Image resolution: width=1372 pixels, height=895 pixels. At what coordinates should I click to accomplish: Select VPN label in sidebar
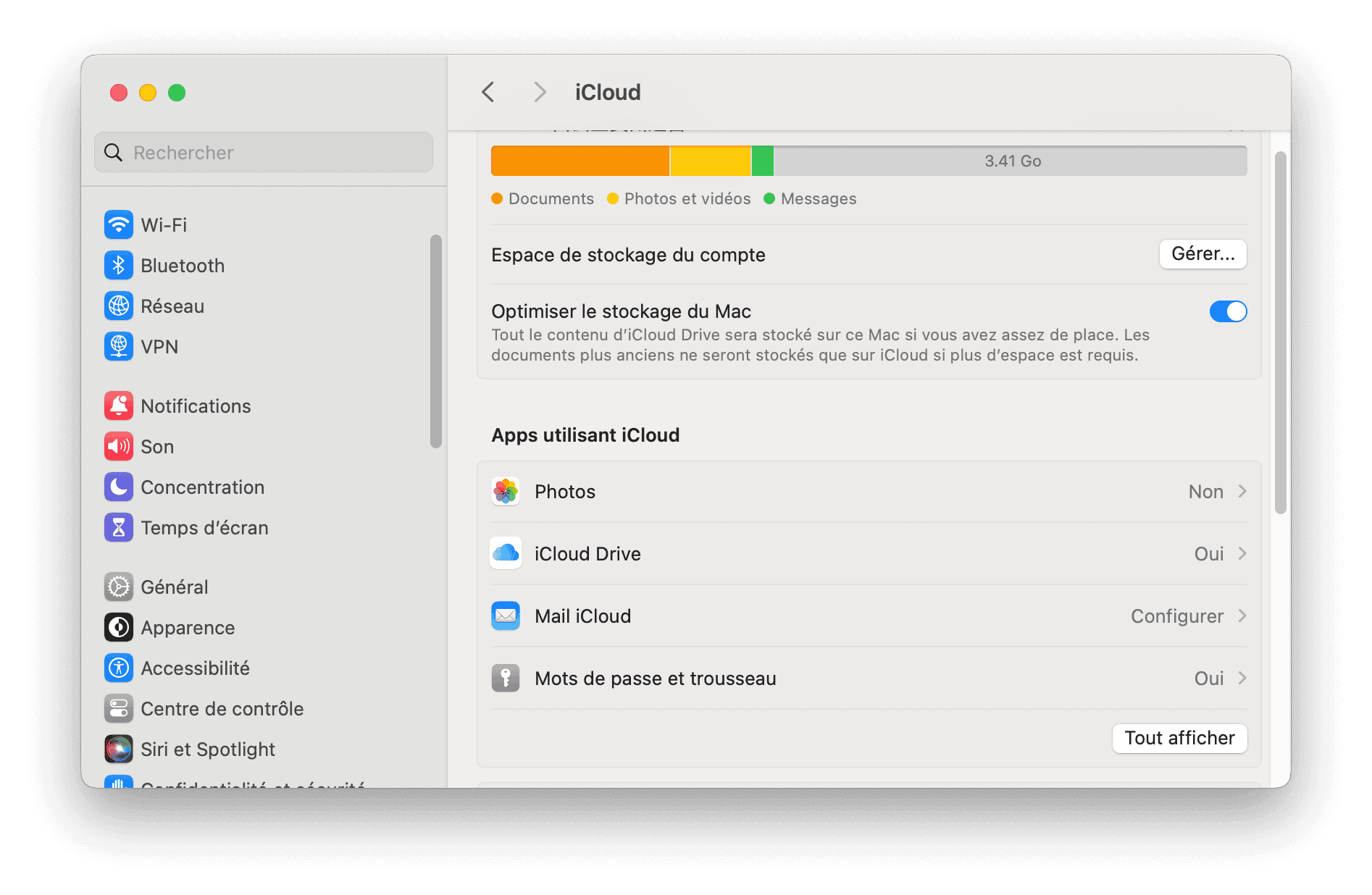click(159, 347)
